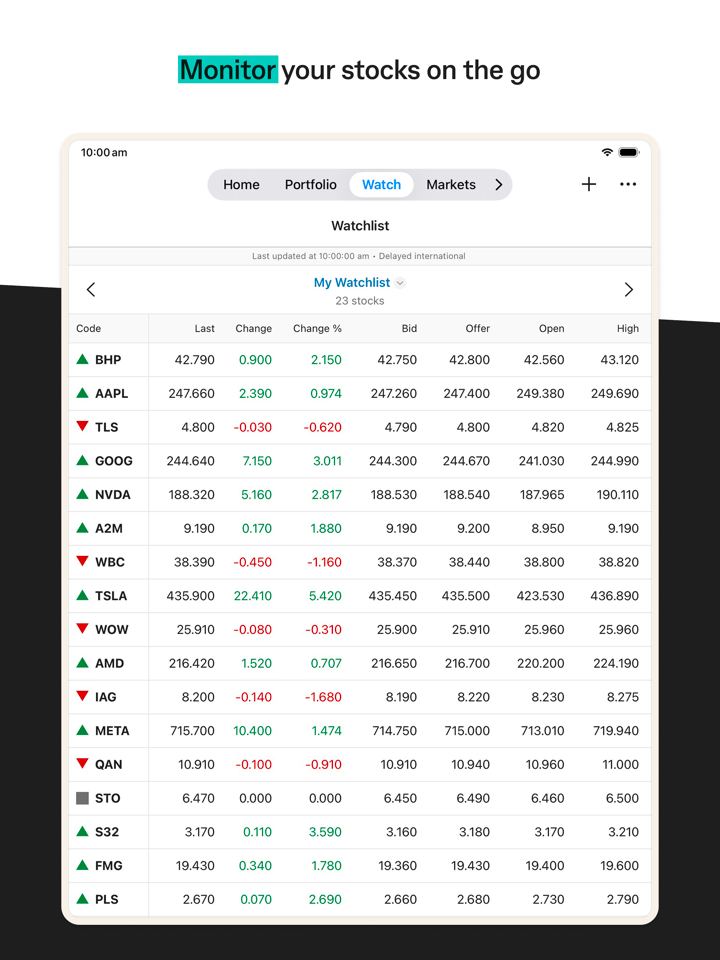The height and width of the screenshot is (960, 720).
Task: Sort by the Last column header
Action: pyautogui.click(x=204, y=328)
